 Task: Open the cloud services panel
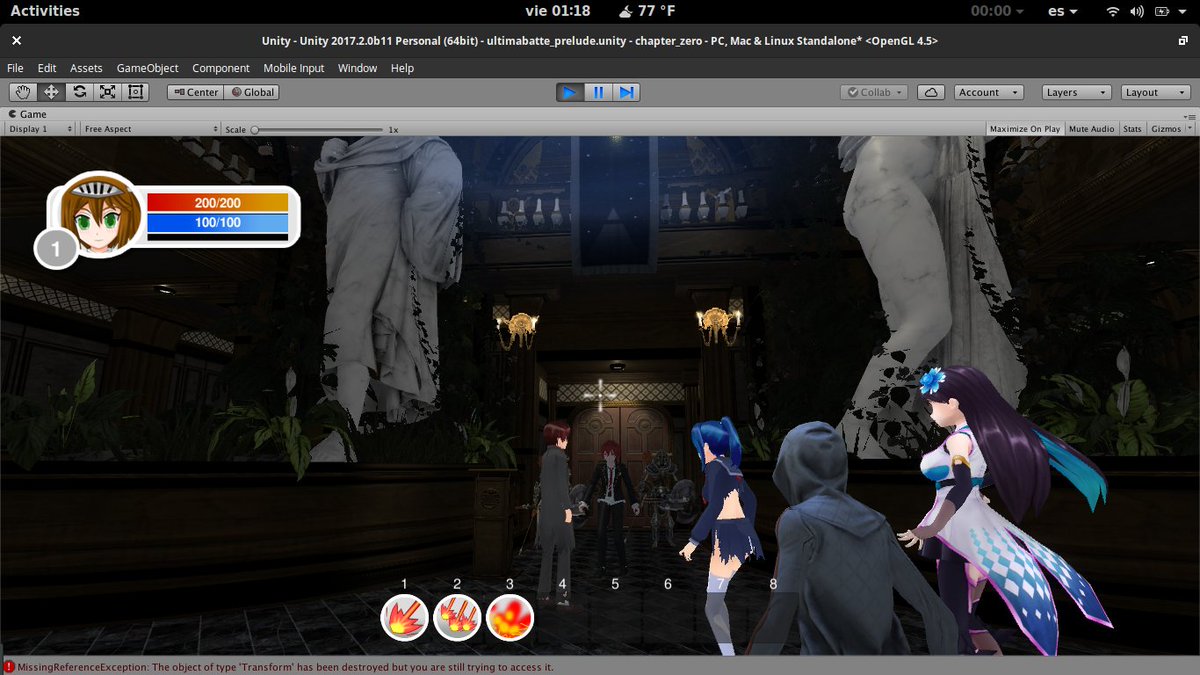click(x=931, y=92)
